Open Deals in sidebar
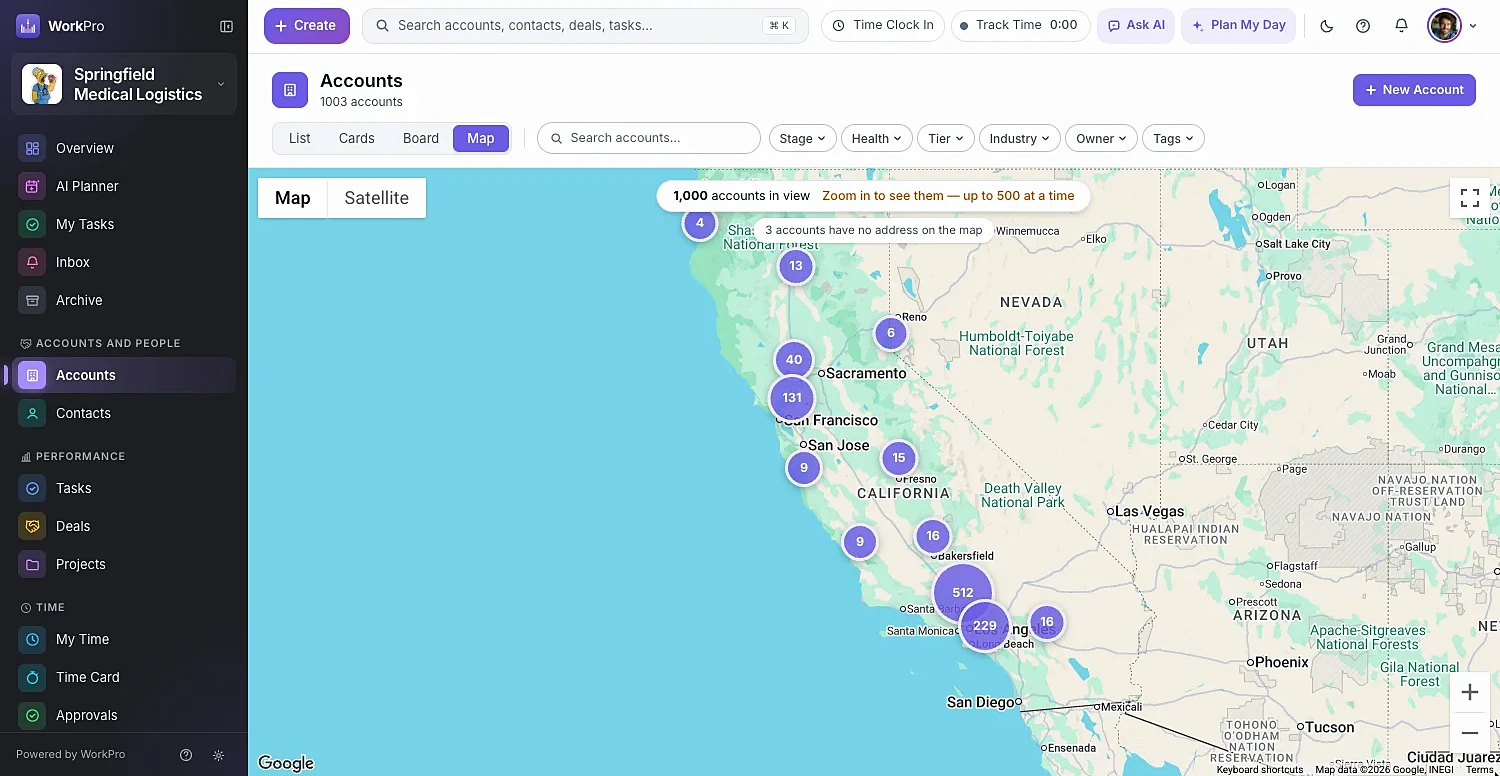Image resolution: width=1500 pixels, height=776 pixels. pos(124,526)
